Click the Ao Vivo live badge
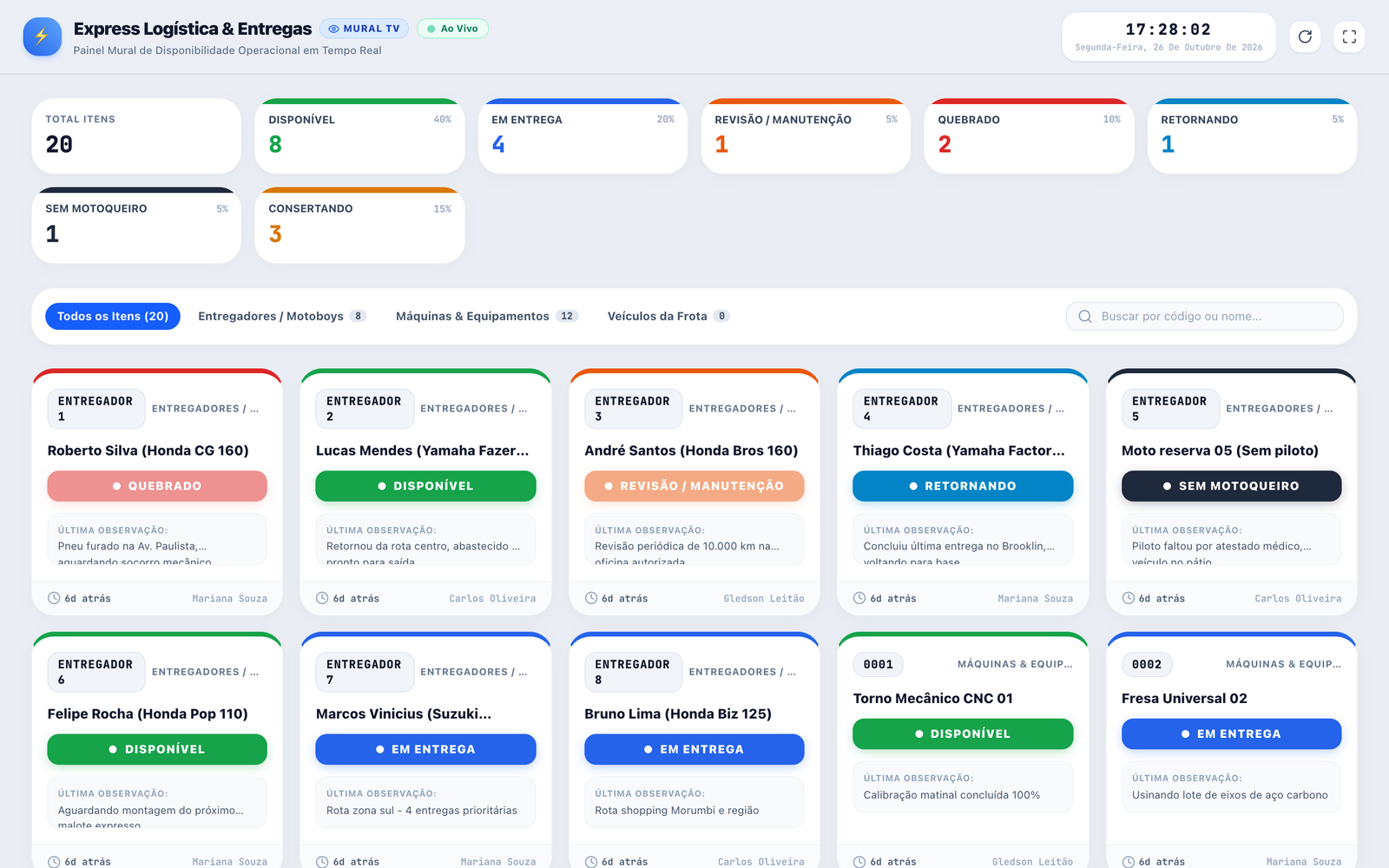Image resolution: width=1389 pixels, height=868 pixels. (452, 29)
